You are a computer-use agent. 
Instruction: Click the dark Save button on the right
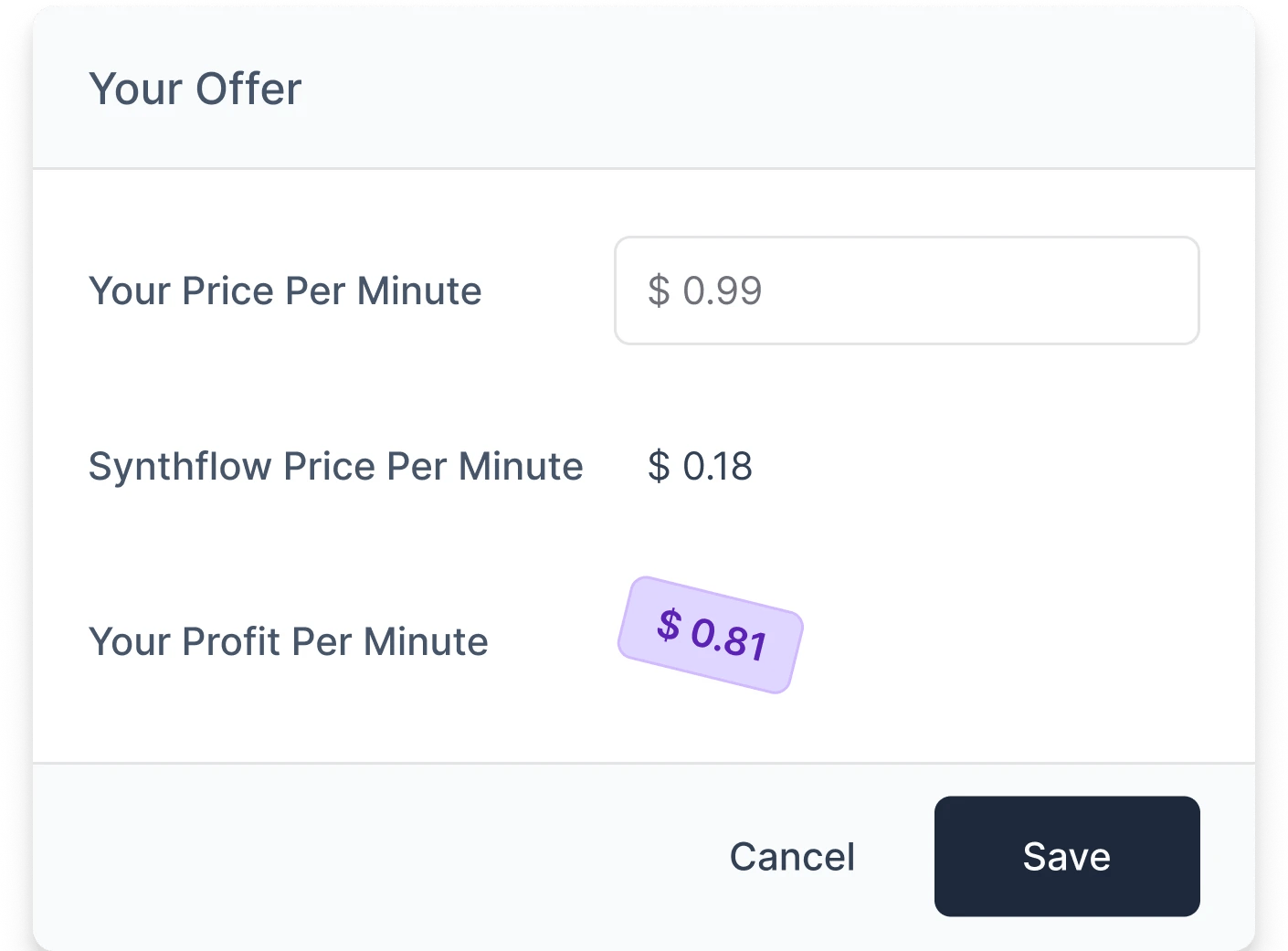point(1066,856)
